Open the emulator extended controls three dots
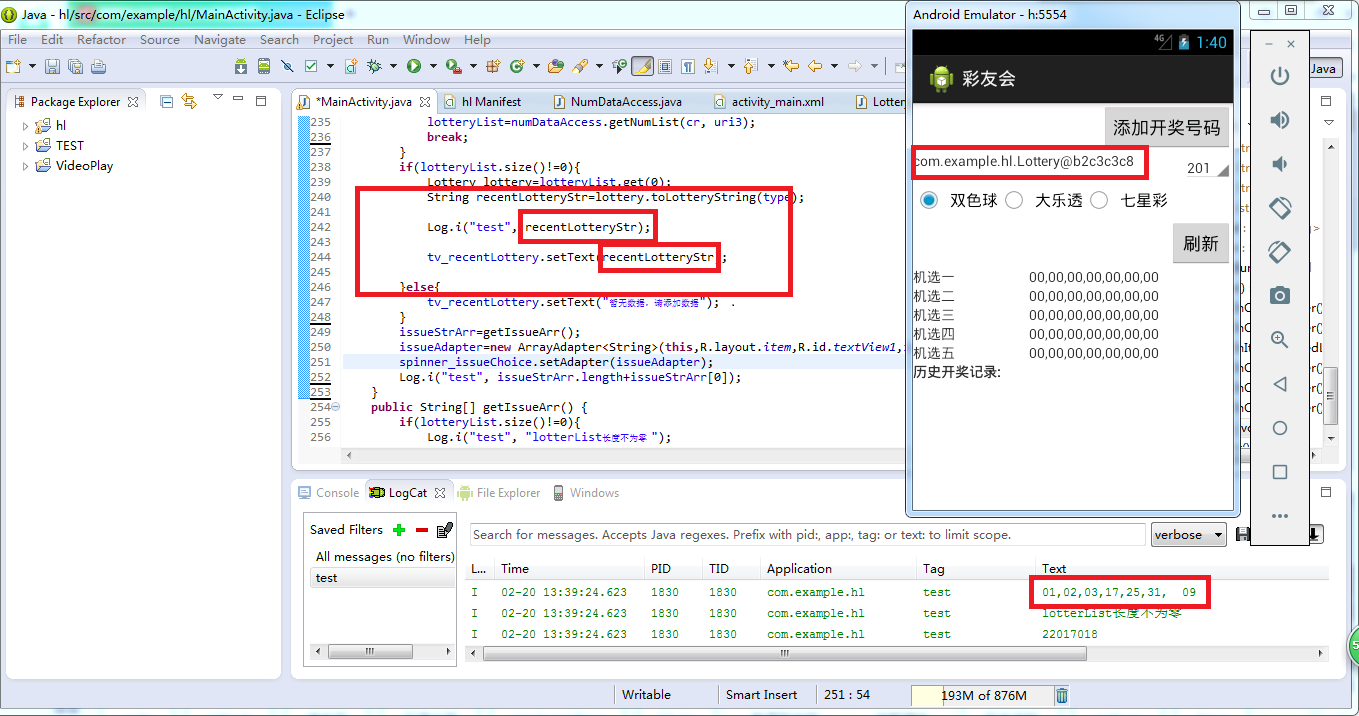 tap(1280, 516)
